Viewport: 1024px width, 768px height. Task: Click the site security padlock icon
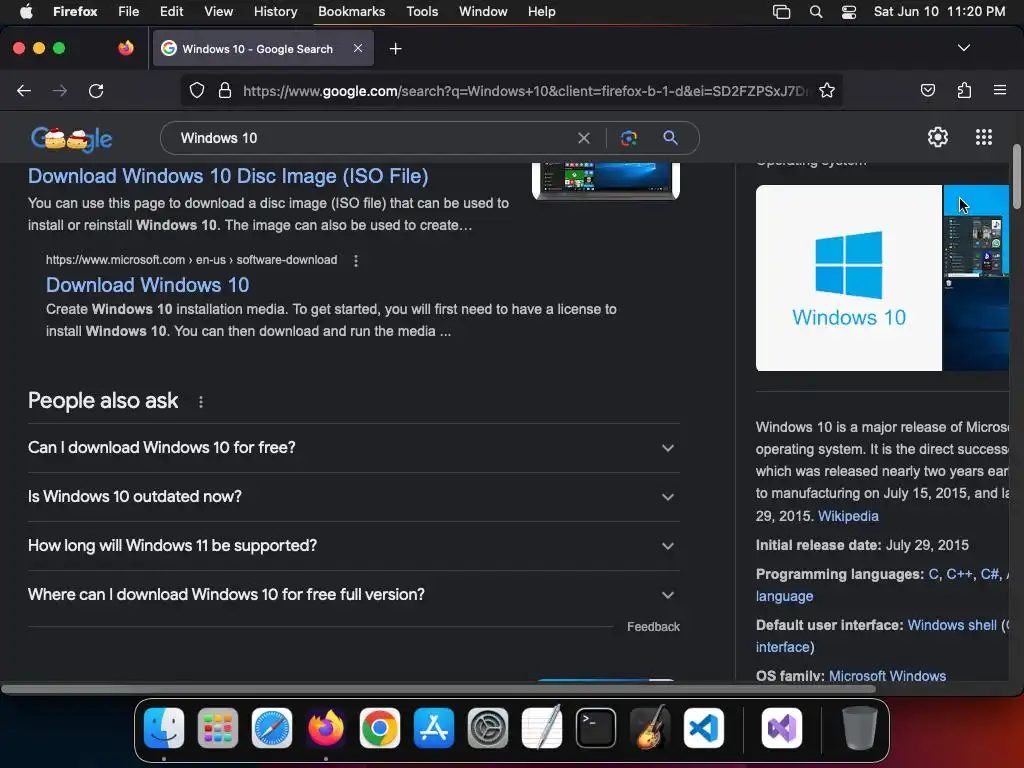(225, 91)
